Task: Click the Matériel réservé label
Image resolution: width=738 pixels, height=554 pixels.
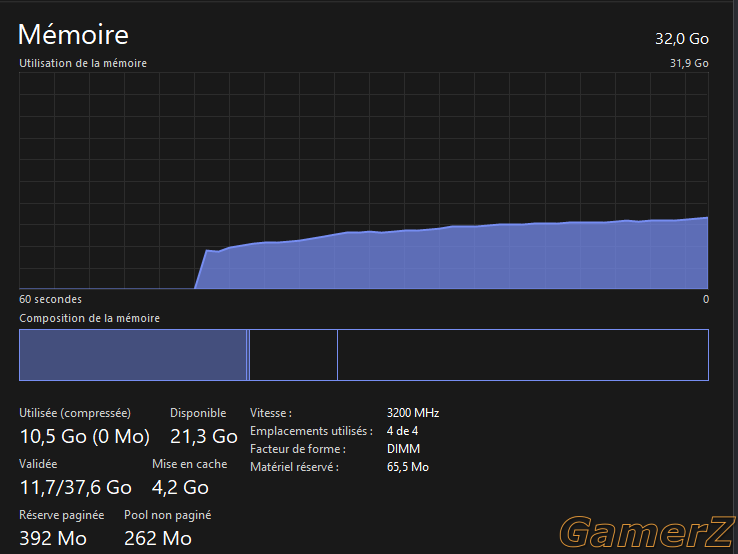Action: (294, 467)
